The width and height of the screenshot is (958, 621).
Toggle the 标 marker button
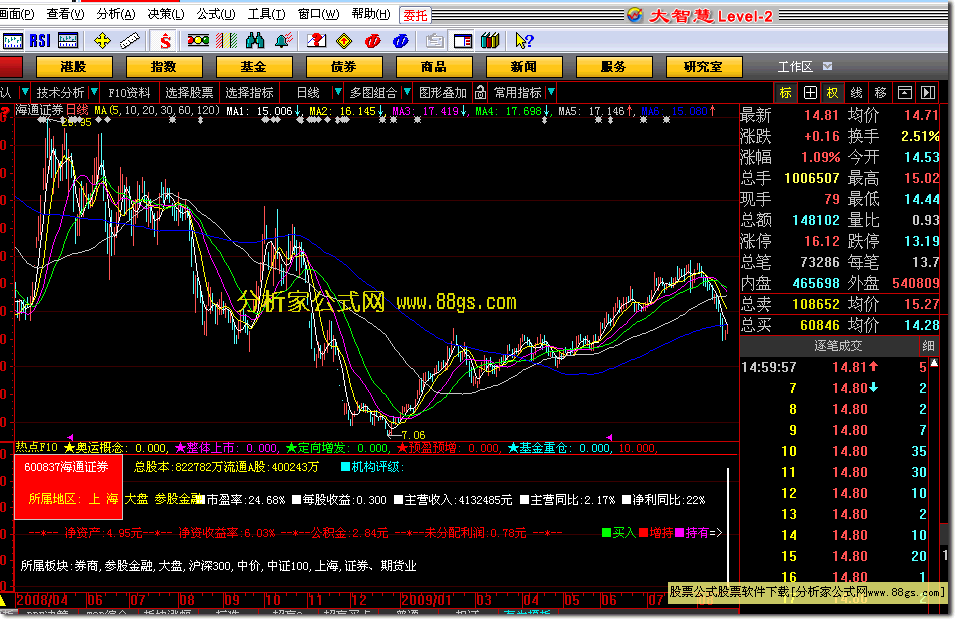pos(786,92)
